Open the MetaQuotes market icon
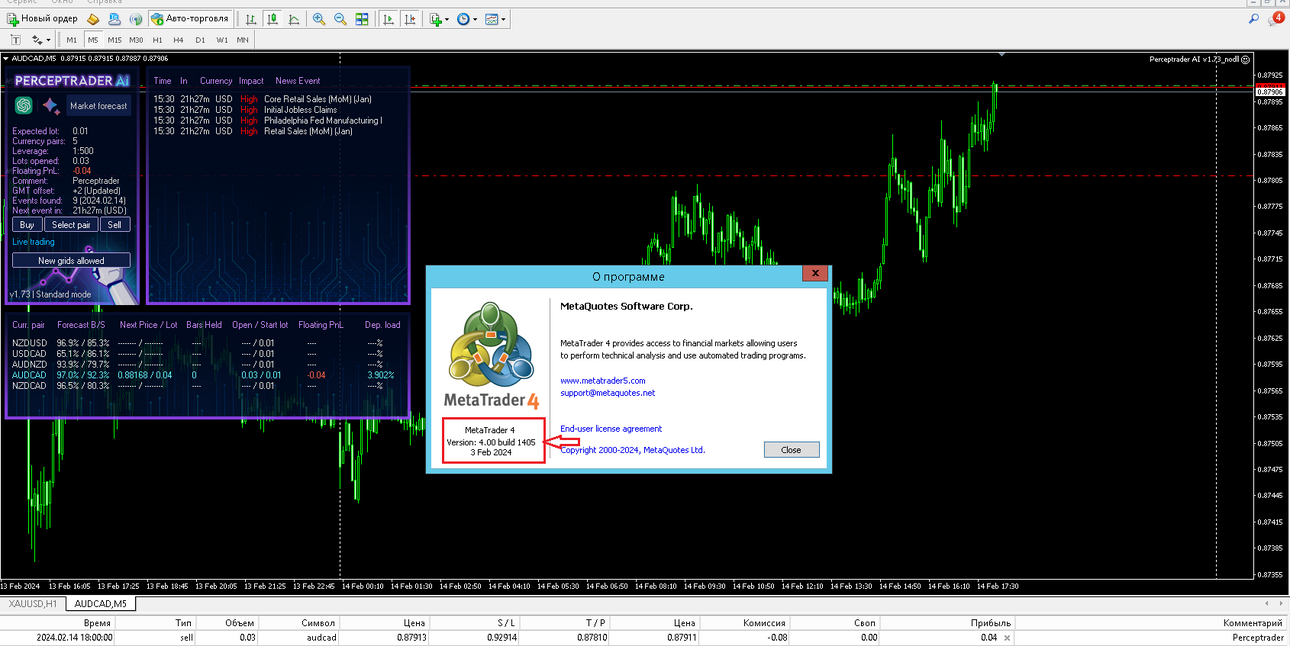Viewport: 1290px width, 646px height. pyautogui.click(x=94, y=19)
